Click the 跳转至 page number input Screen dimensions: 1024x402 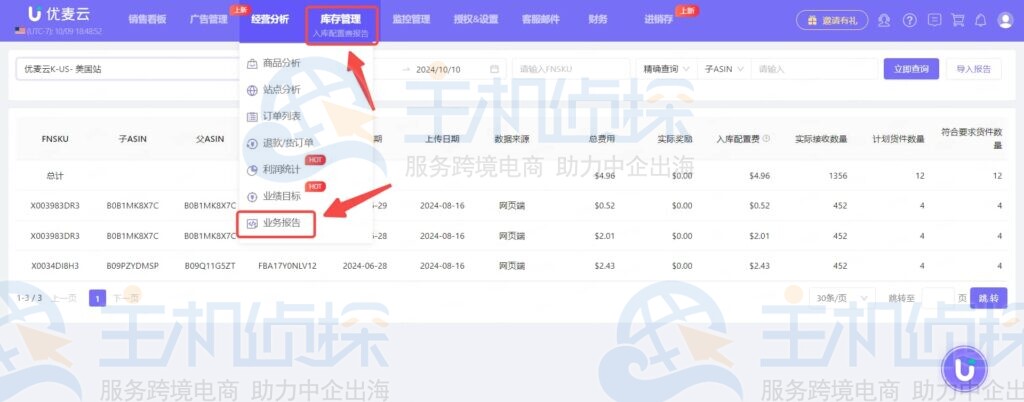click(x=937, y=298)
